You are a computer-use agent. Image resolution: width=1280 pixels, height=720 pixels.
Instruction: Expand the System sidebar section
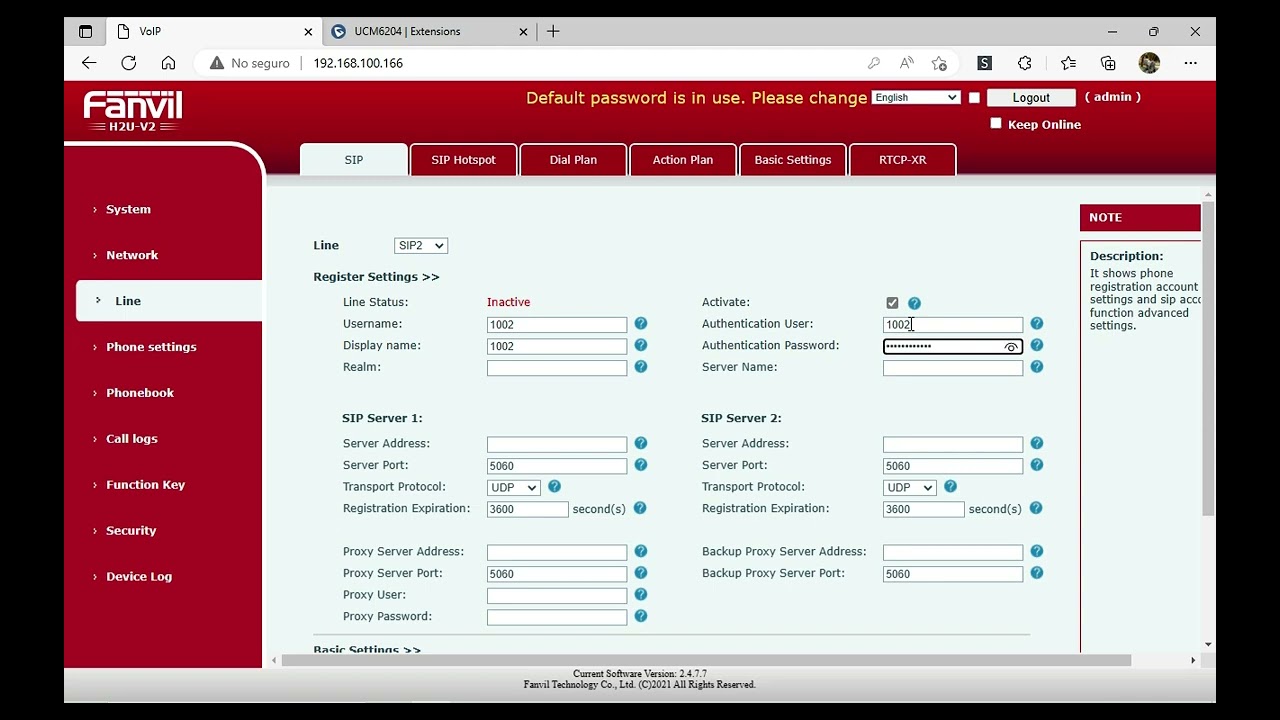[128, 209]
